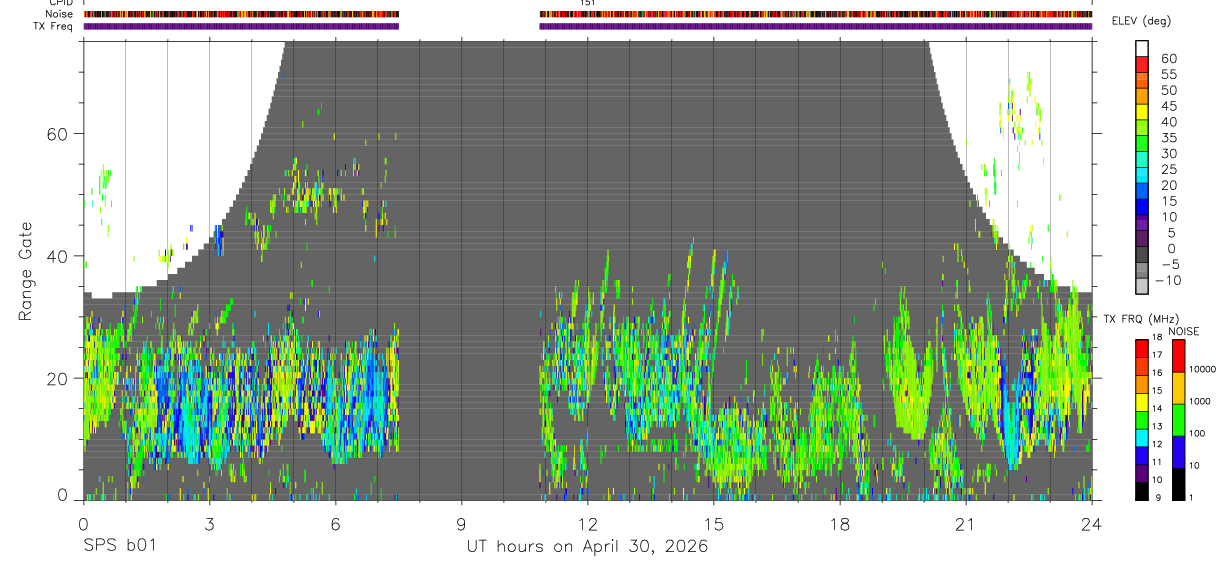The width and height of the screenshot is (1228, 567).
Task: Click the morning segment of the Noise strip
Action: pyautogui.click(x=241, y=14)
